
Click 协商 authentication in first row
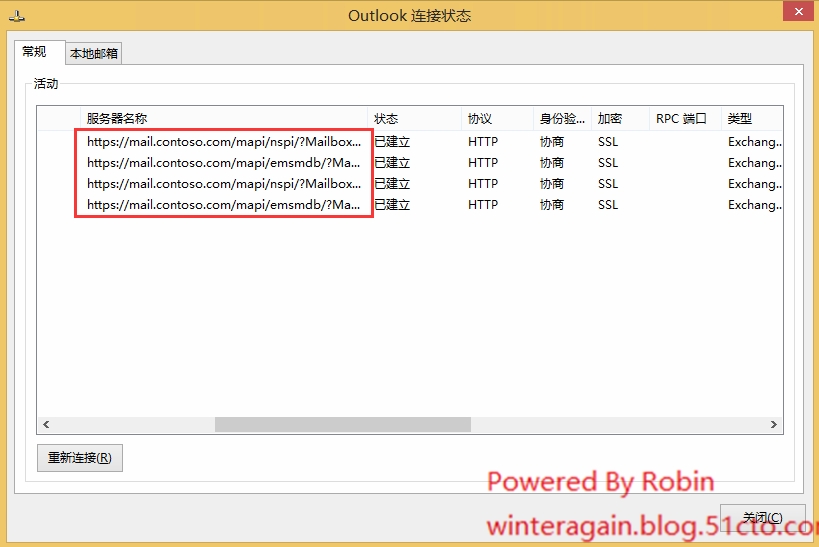click(552, 142)
